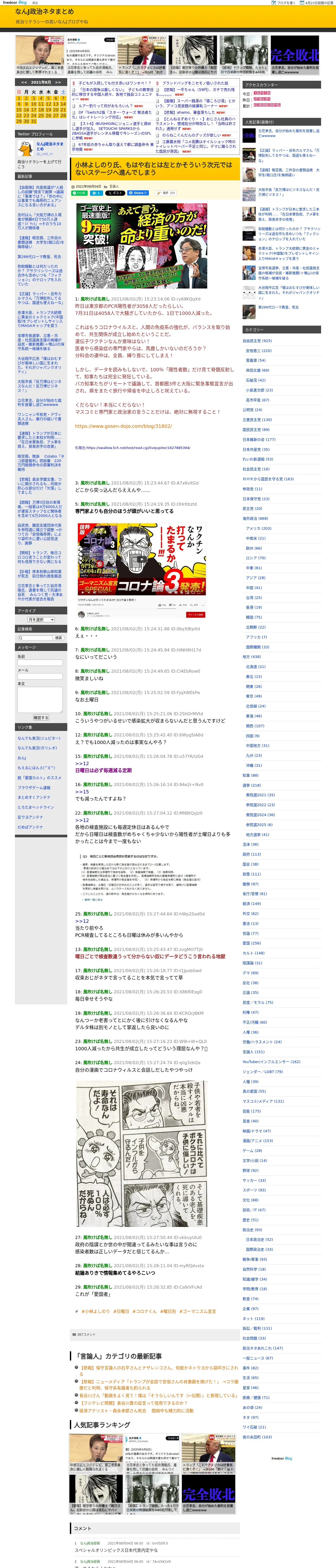Go to next month with >> calendar arrow
The width and height of the screenshot is (336, 1568).
58,82
